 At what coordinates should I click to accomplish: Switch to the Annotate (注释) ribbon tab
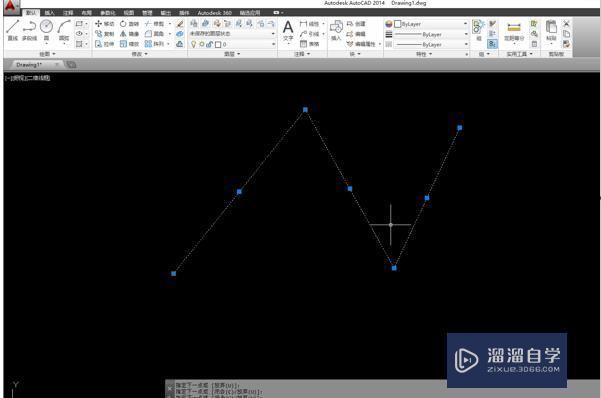[x=68, y=13]
